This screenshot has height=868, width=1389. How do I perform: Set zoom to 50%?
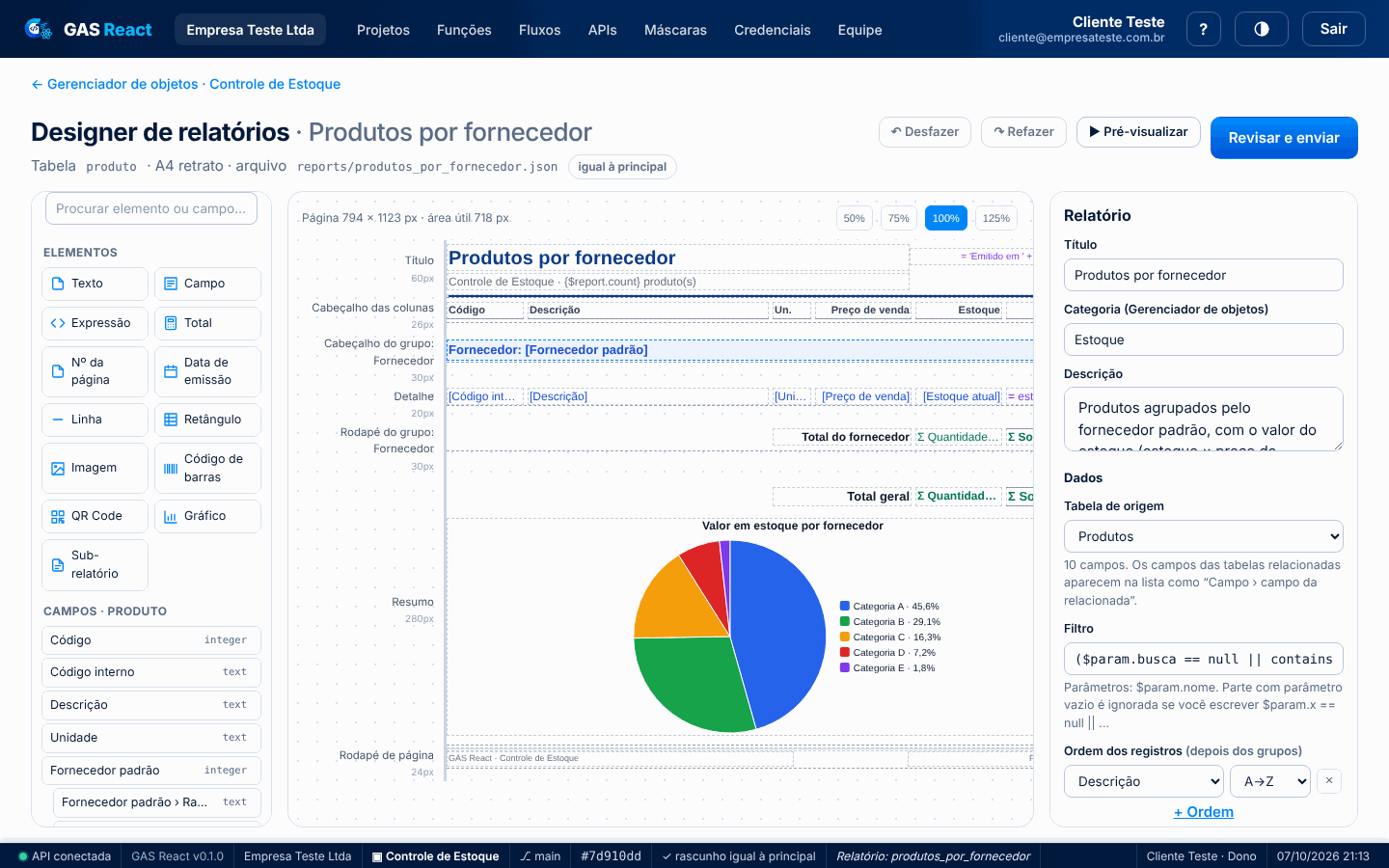pos(854,218)
